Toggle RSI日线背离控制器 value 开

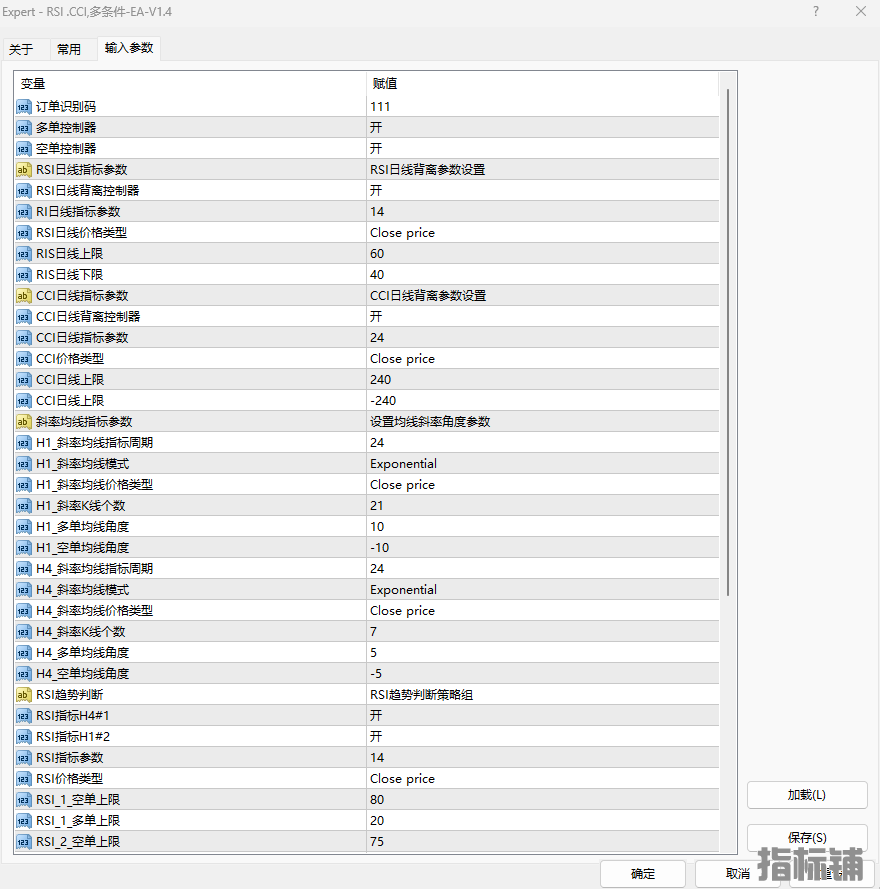tap(543, 190)
